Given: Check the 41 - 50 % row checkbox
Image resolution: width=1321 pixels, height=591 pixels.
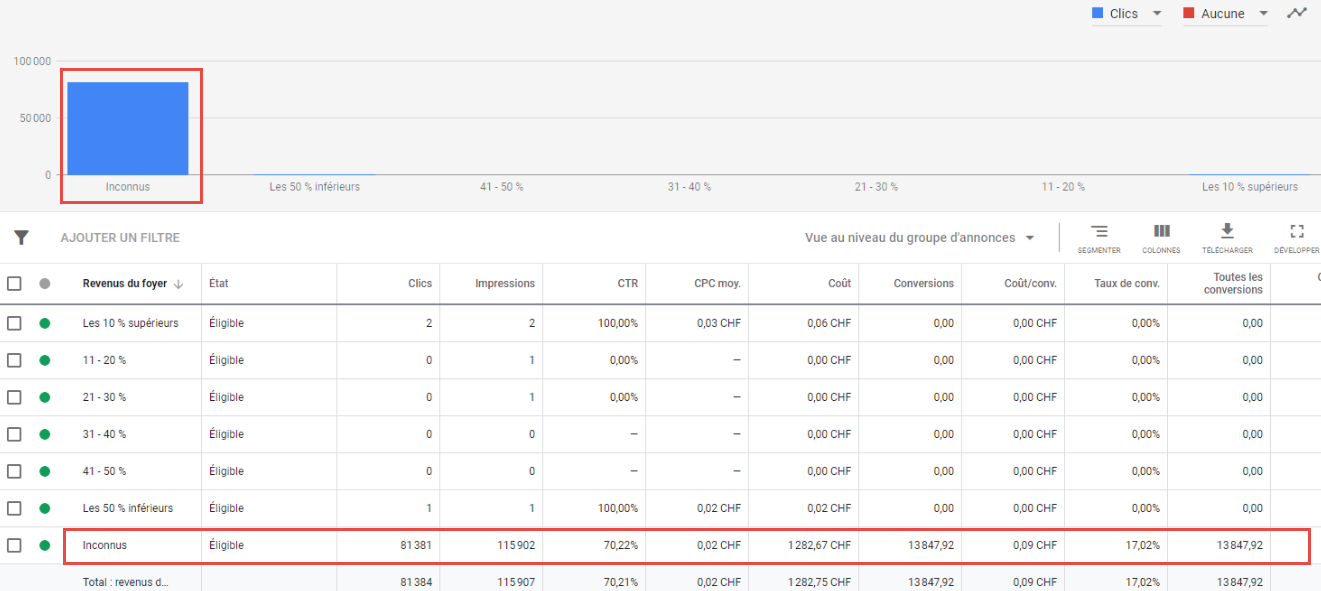Looking at the screenshot, I should (x=14, y=471).
